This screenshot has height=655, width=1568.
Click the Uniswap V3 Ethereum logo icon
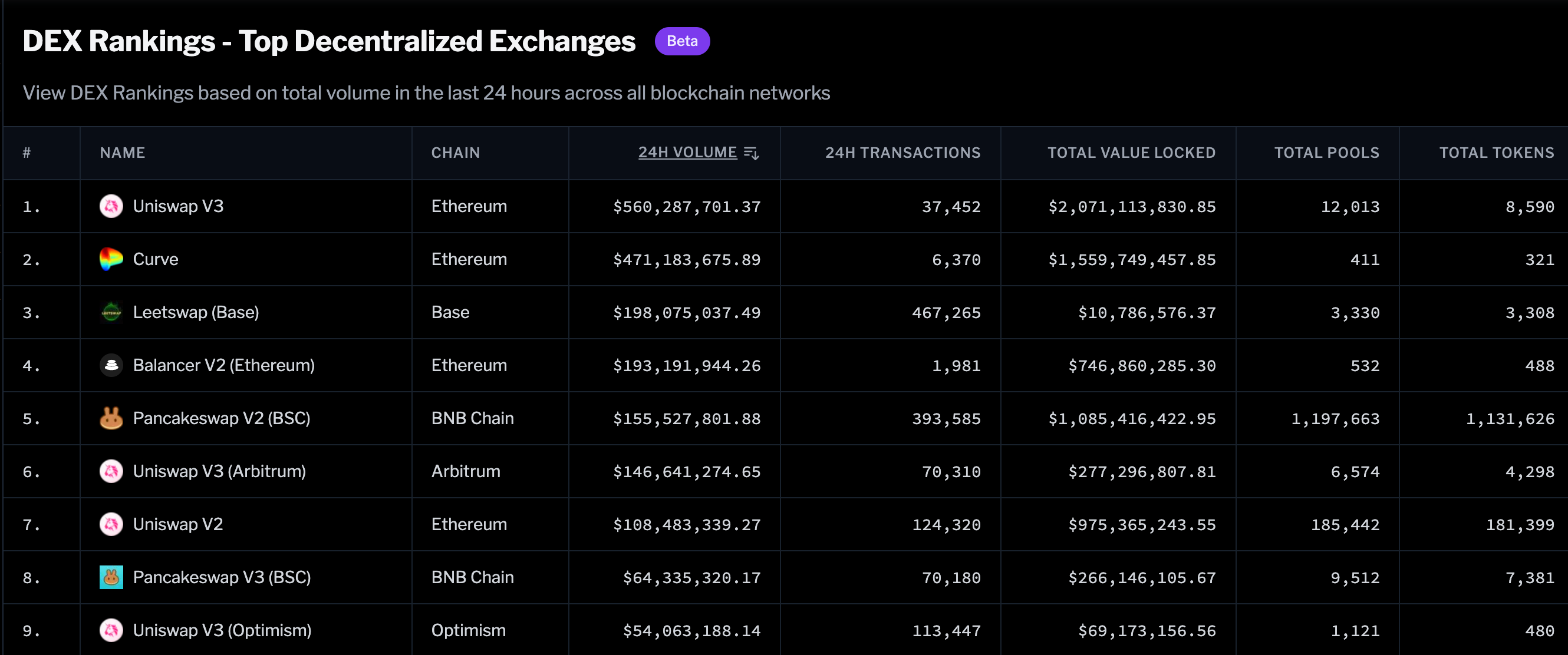111,206
